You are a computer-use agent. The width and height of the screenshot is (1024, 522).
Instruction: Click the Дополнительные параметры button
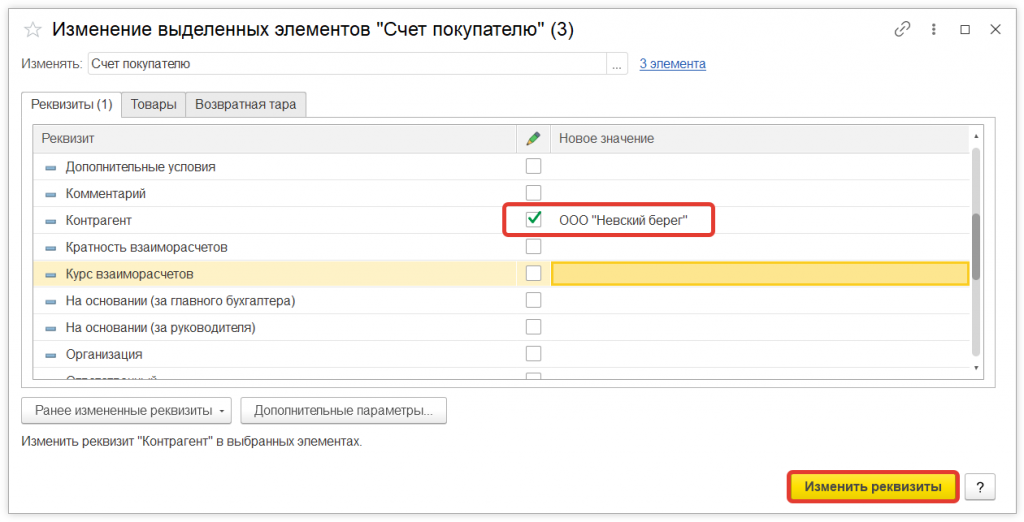coord(343,410)
